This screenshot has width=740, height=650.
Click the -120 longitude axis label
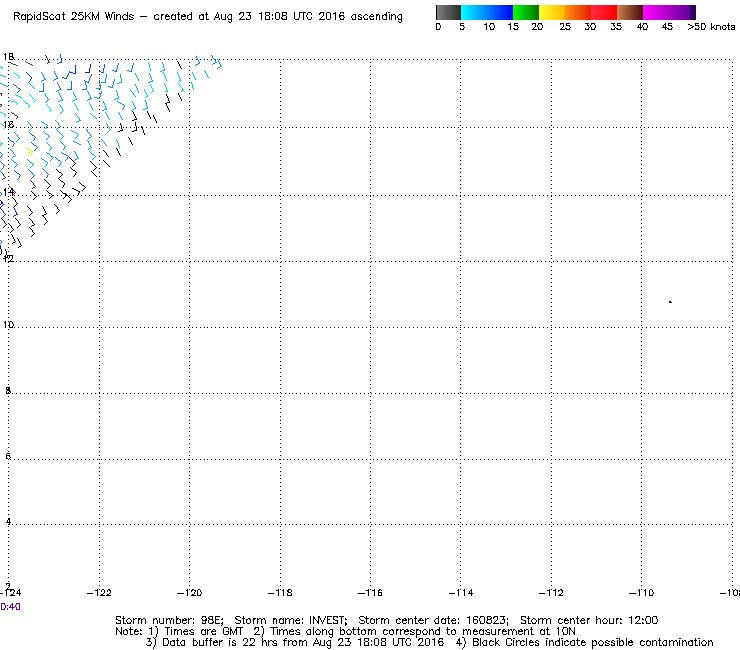tap(189, 593)
